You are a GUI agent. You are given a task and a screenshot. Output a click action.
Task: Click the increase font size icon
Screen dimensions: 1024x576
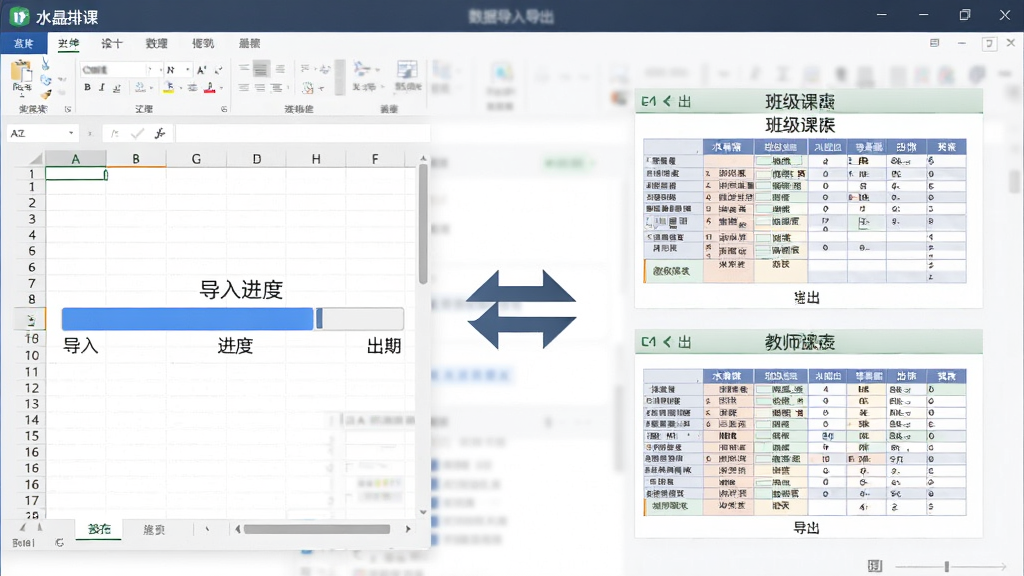coord(202,69)
